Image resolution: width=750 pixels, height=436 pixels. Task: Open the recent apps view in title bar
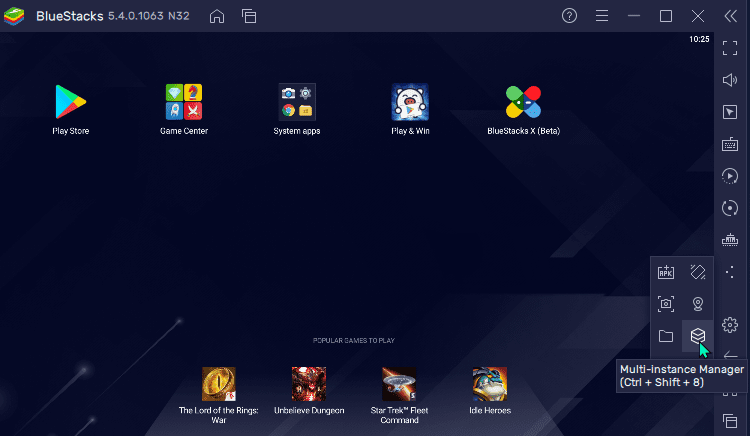click(x=249, y=16)
